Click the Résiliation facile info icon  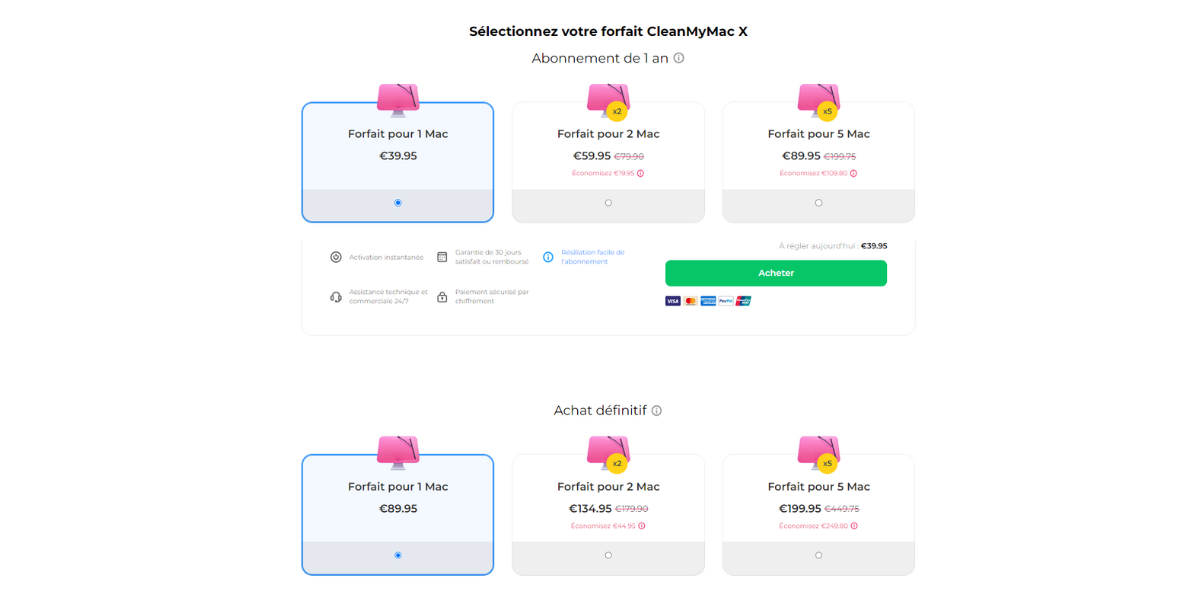548,257
